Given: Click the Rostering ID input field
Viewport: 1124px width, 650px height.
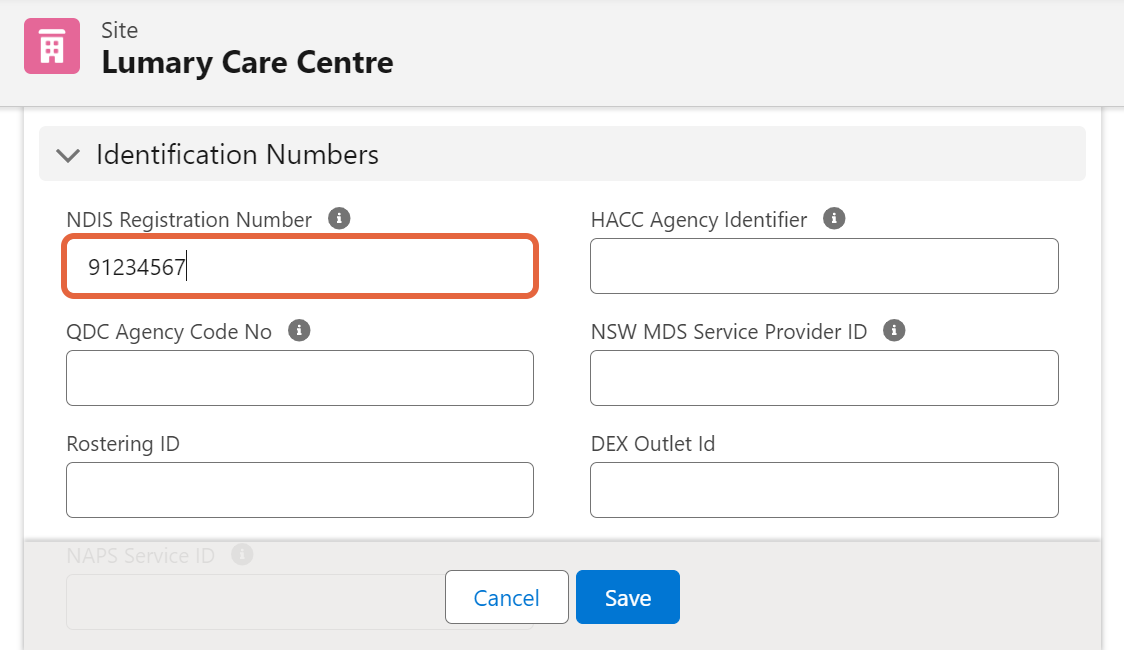Looking at the screenshot, I should coord(300,490).
